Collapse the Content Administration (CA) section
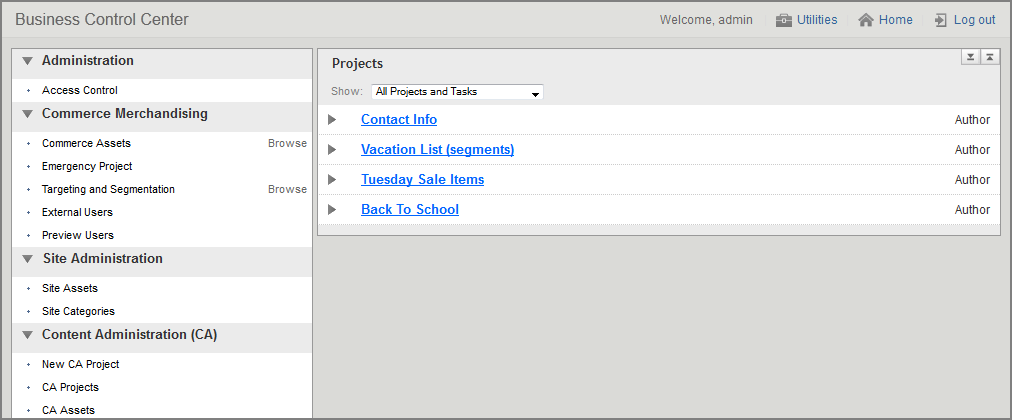1012x420 pixels. pos(27,335)
